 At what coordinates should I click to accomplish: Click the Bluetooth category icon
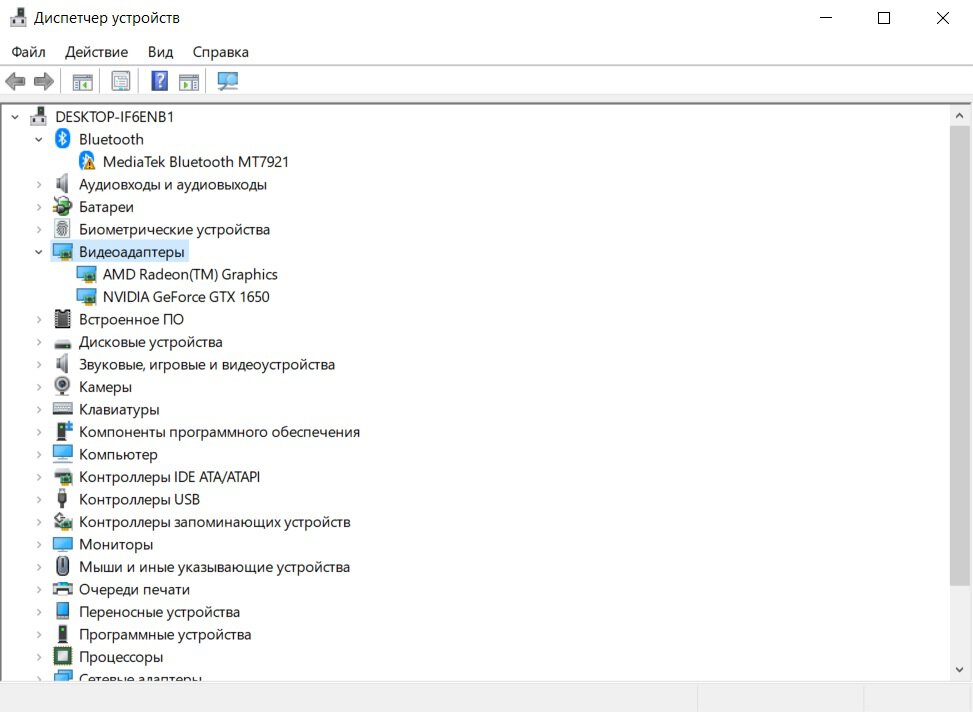point(63,139)
